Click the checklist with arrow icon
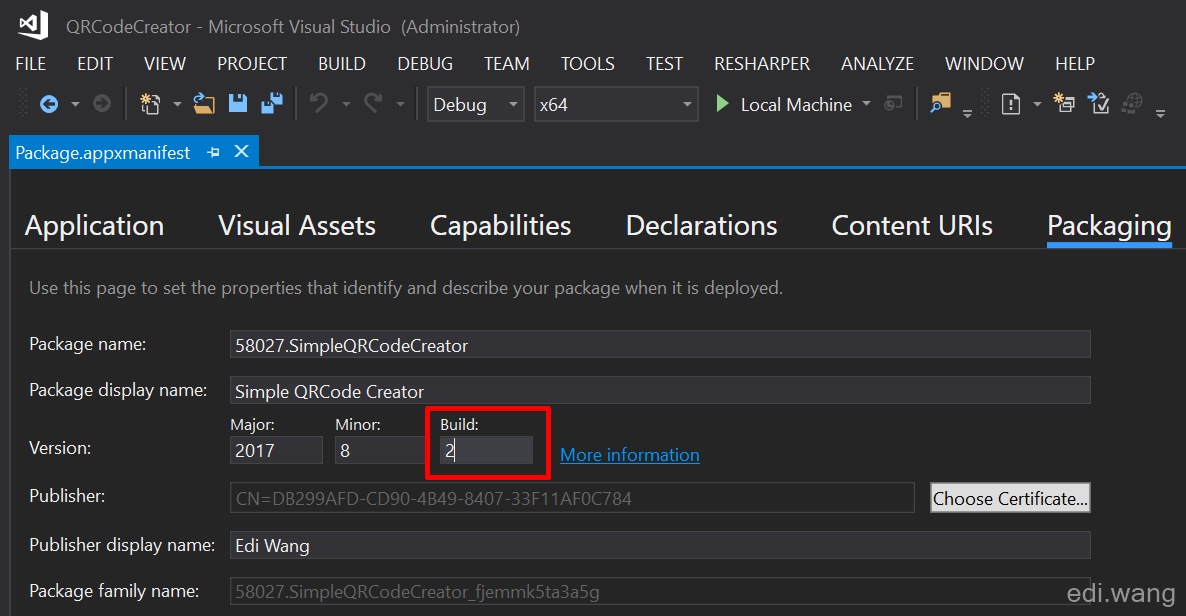 (x=1098, y=103)
